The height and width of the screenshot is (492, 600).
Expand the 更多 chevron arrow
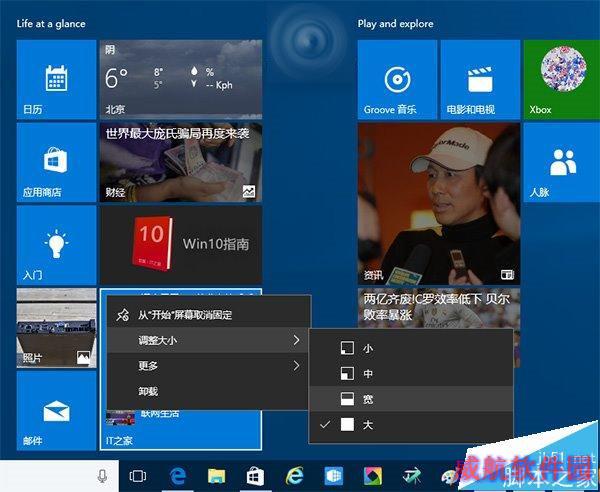(x=296, y=365)
